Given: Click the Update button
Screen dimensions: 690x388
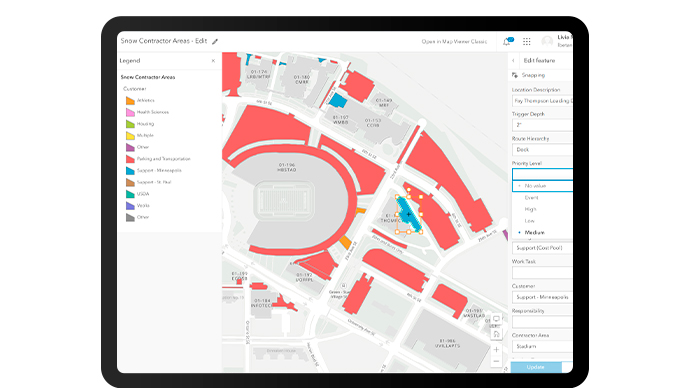Looking at the screenshot, I should coord(536,367).
